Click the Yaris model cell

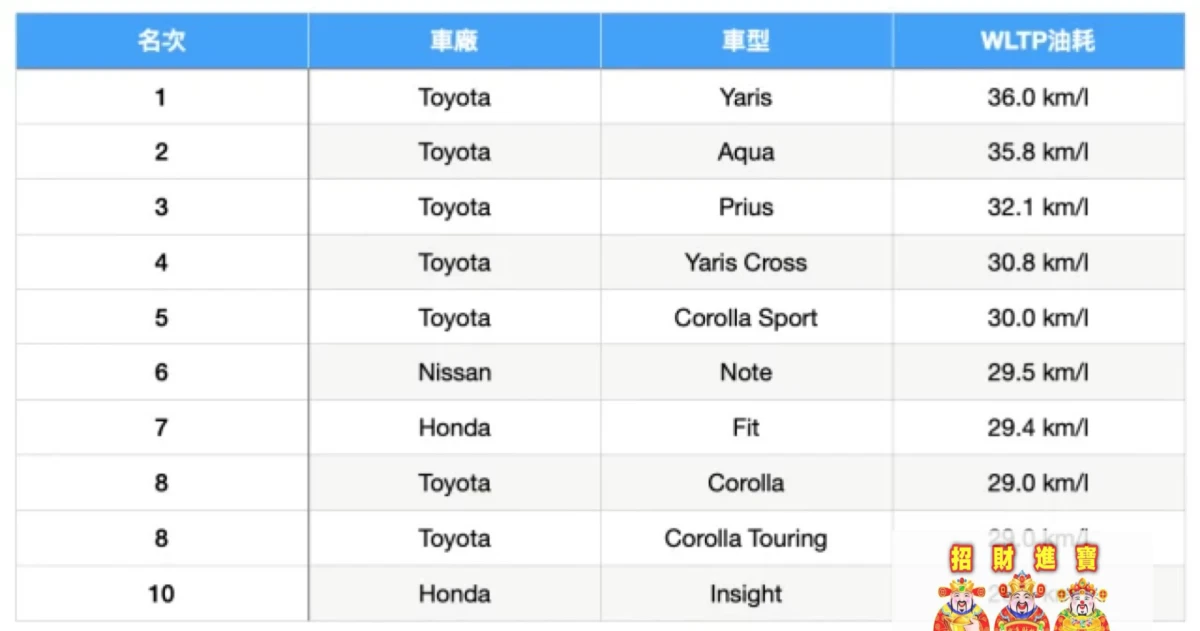[746, 97]
